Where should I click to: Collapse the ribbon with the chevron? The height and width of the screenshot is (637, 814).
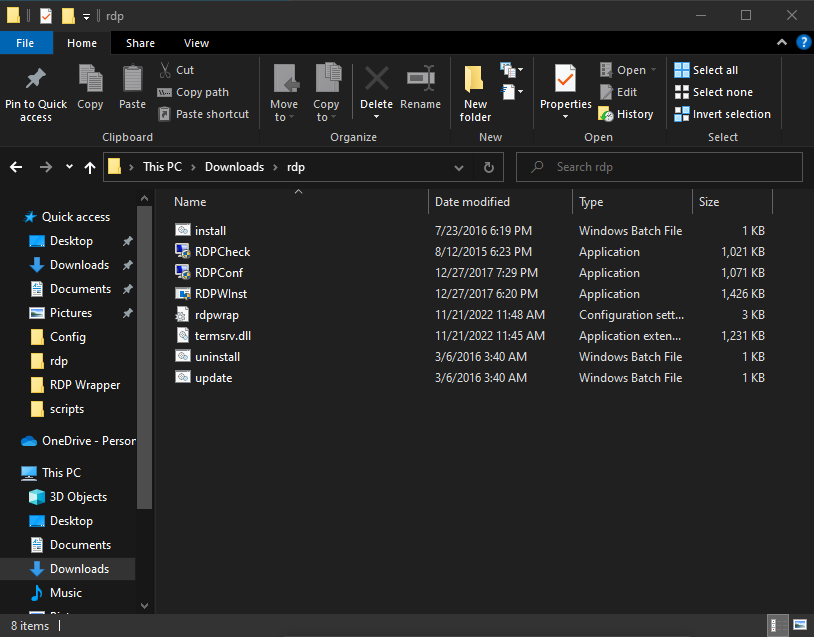(781, 43)
